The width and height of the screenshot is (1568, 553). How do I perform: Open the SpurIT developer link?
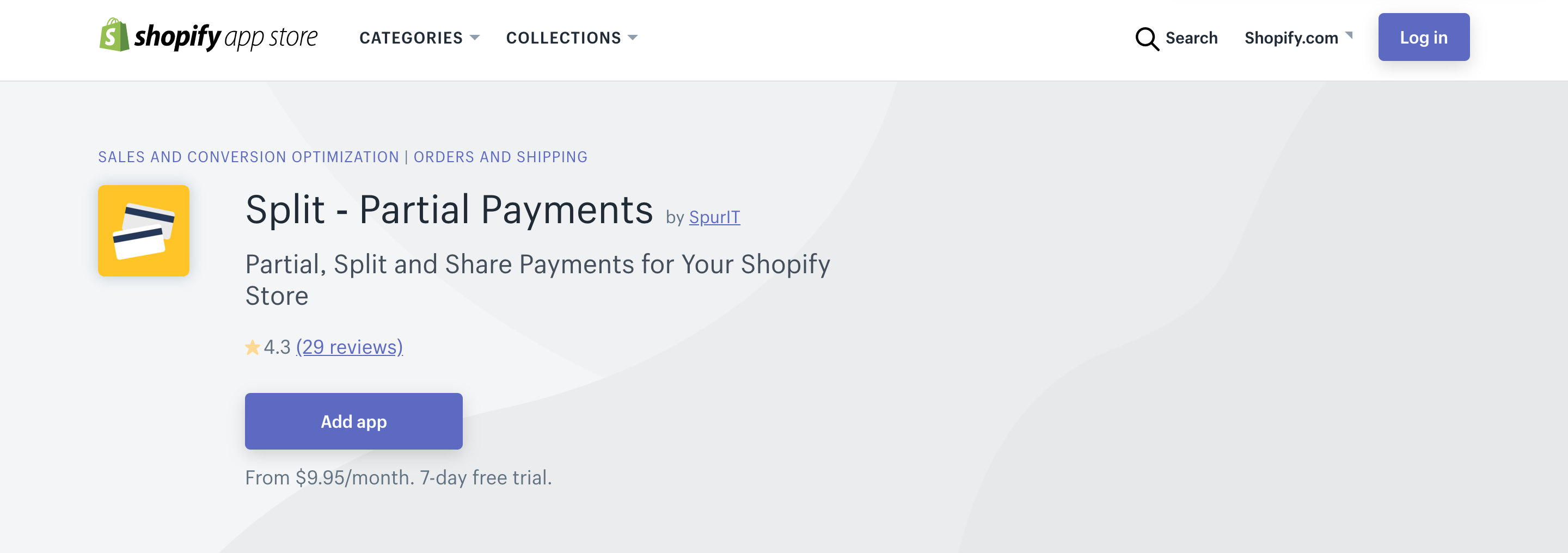click(715, 217)
